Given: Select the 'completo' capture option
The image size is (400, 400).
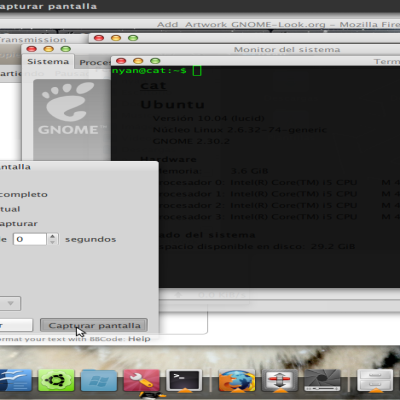Looking at the screenshot, I should 24,194.
